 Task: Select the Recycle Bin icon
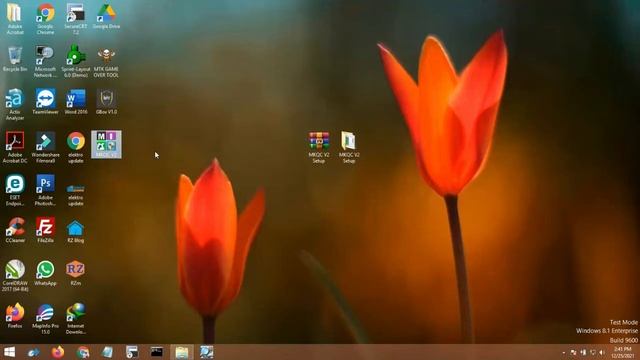pyautogui.click(x=15, y=59)
